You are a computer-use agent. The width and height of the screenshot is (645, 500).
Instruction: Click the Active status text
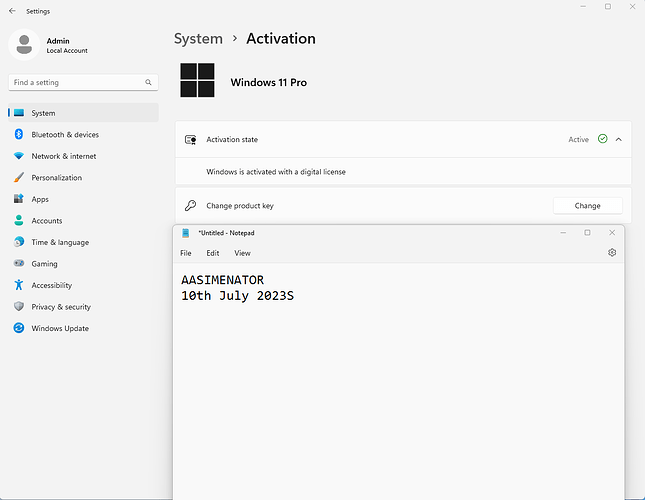click(578, 139)
